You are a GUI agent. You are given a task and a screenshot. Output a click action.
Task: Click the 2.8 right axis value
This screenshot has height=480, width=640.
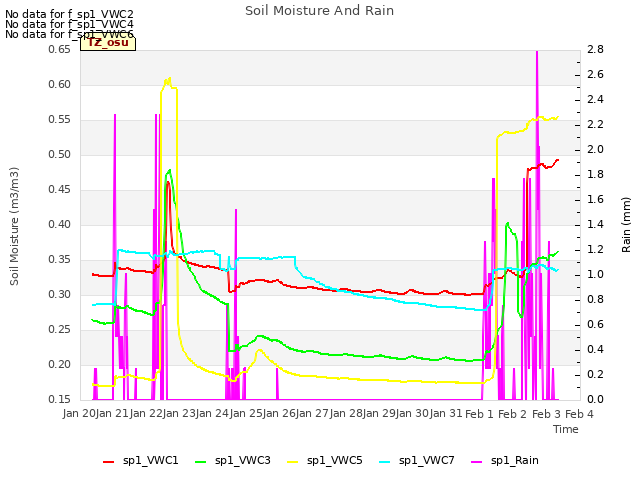point(596,49)
